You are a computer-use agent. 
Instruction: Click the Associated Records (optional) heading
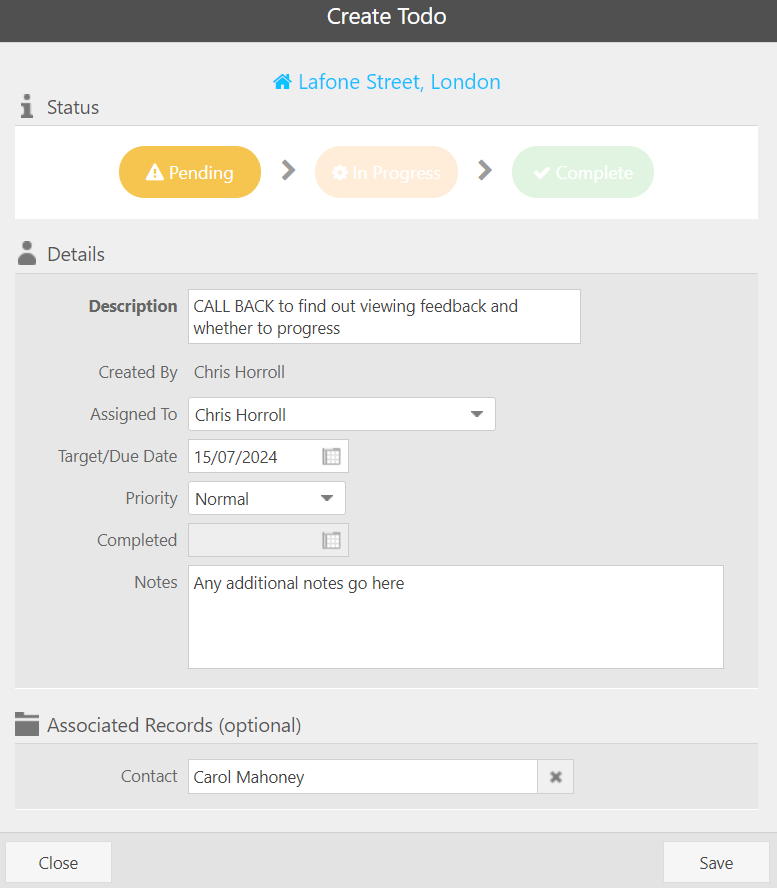pyautogui.click(x=174, y=725)
